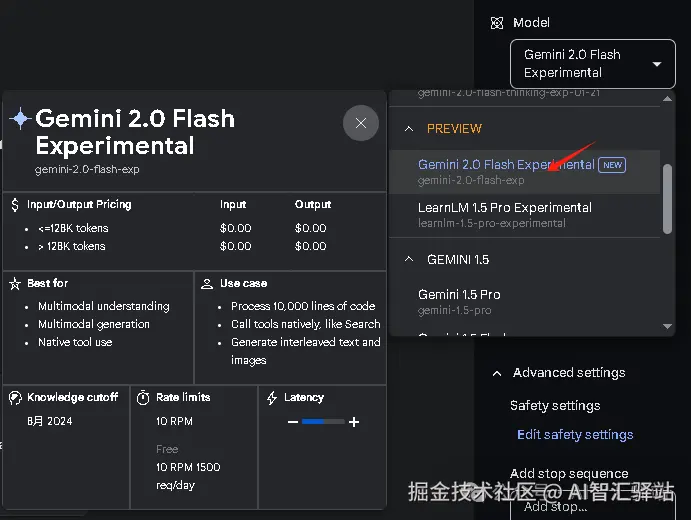Close the Gemini 2.0 Flash Experimental info card

pyautogui.click(x=361, y=123)
